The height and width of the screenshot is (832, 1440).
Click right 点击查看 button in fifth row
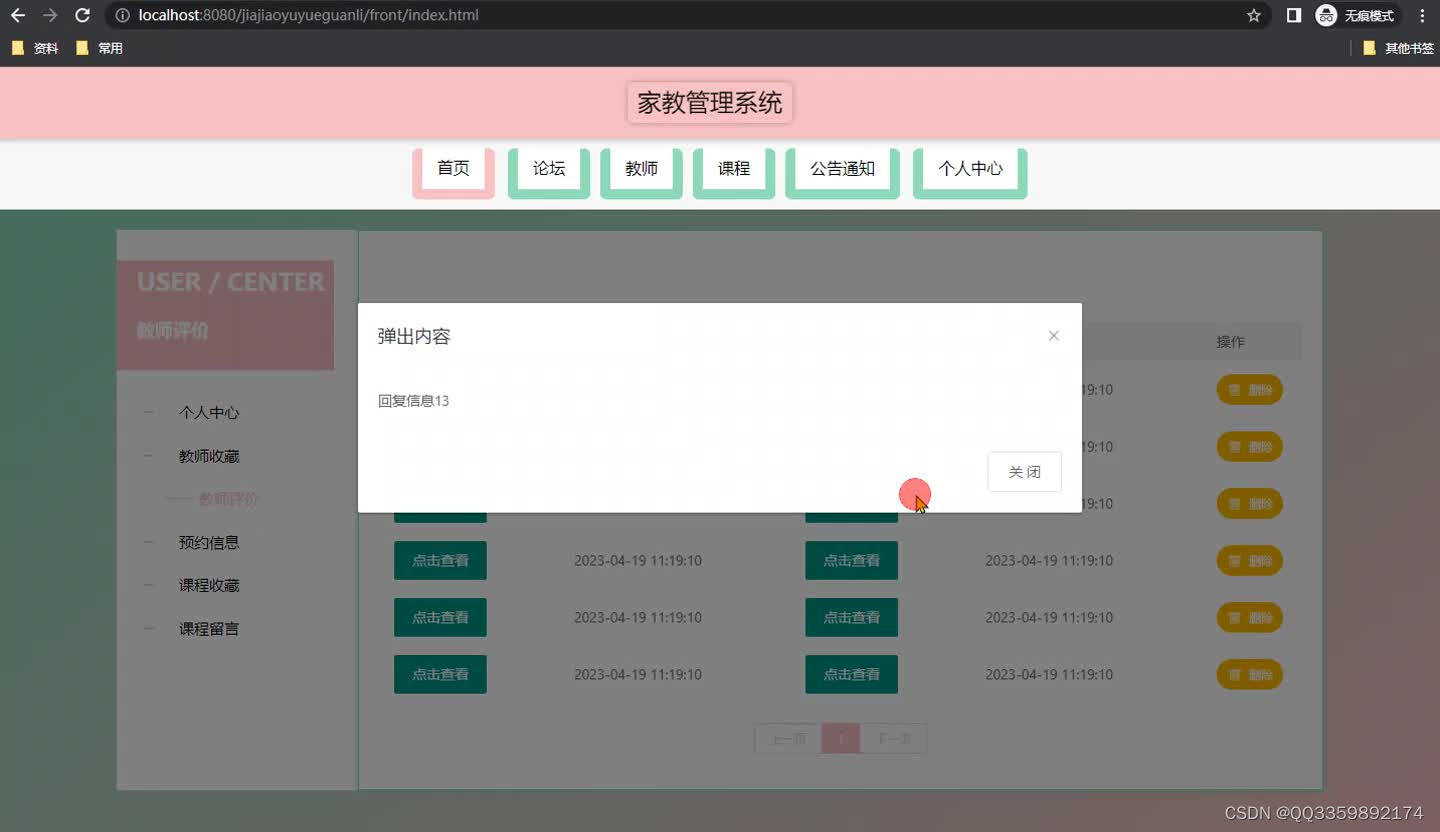tap(851, 618)
